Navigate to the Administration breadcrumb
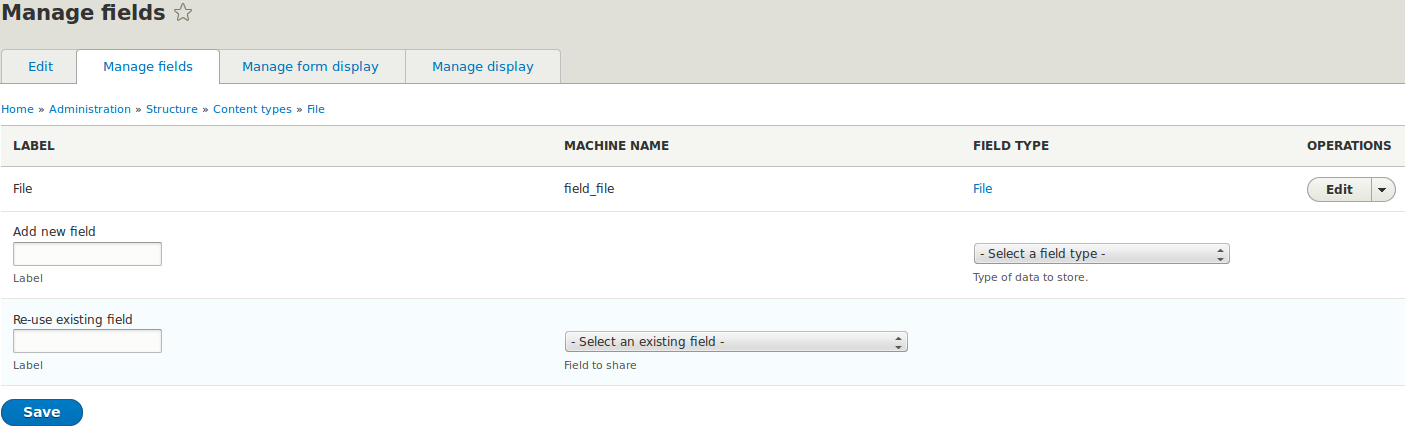1405x429 pixels. (90, 109)
